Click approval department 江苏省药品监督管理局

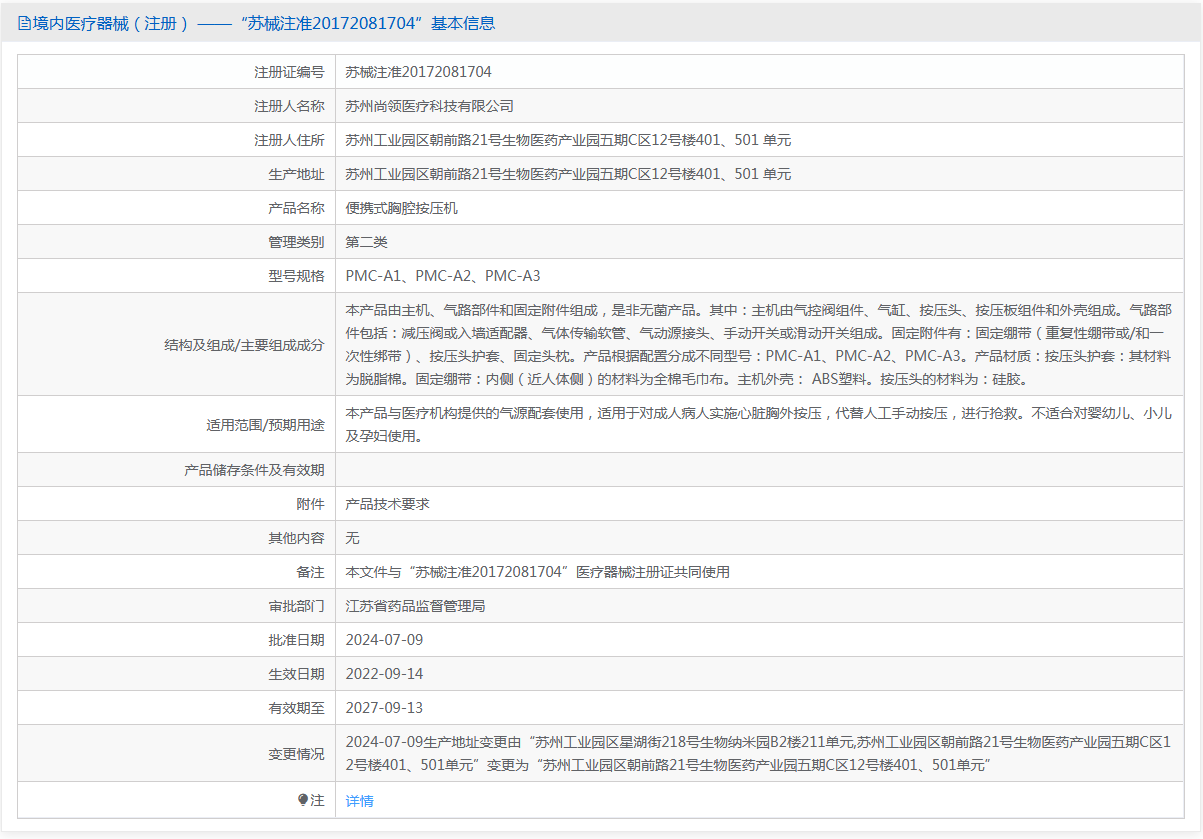coord(415,606)
